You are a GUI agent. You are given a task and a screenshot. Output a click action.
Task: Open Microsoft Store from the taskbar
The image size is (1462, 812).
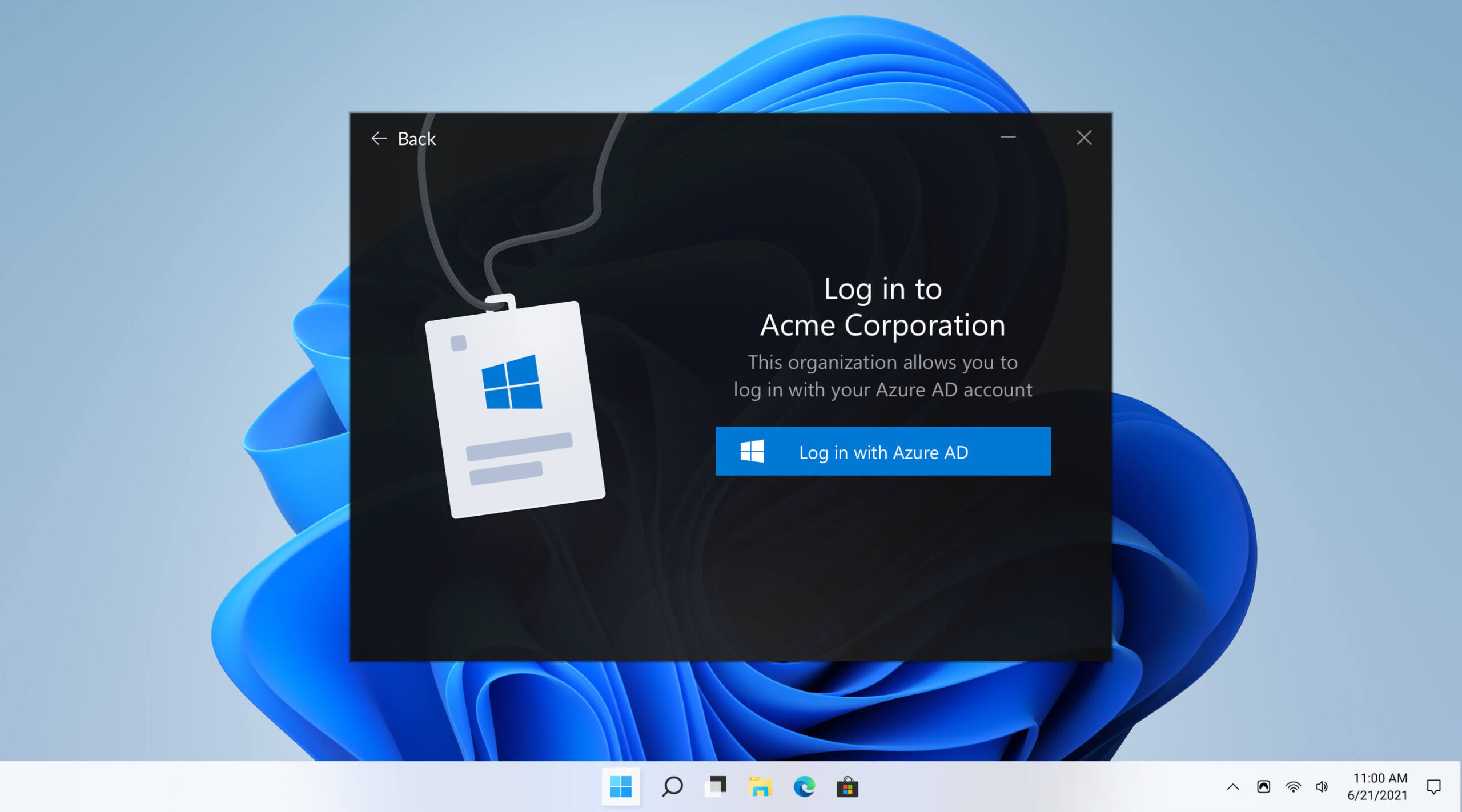click(847, 787)
